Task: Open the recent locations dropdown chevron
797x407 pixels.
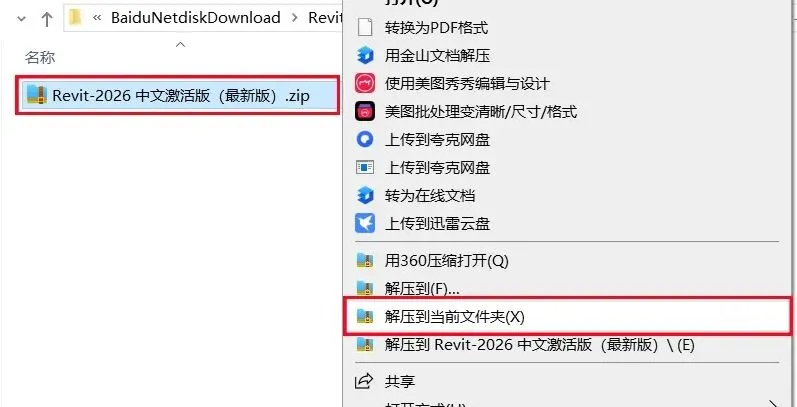Action: tap(21, 19)
